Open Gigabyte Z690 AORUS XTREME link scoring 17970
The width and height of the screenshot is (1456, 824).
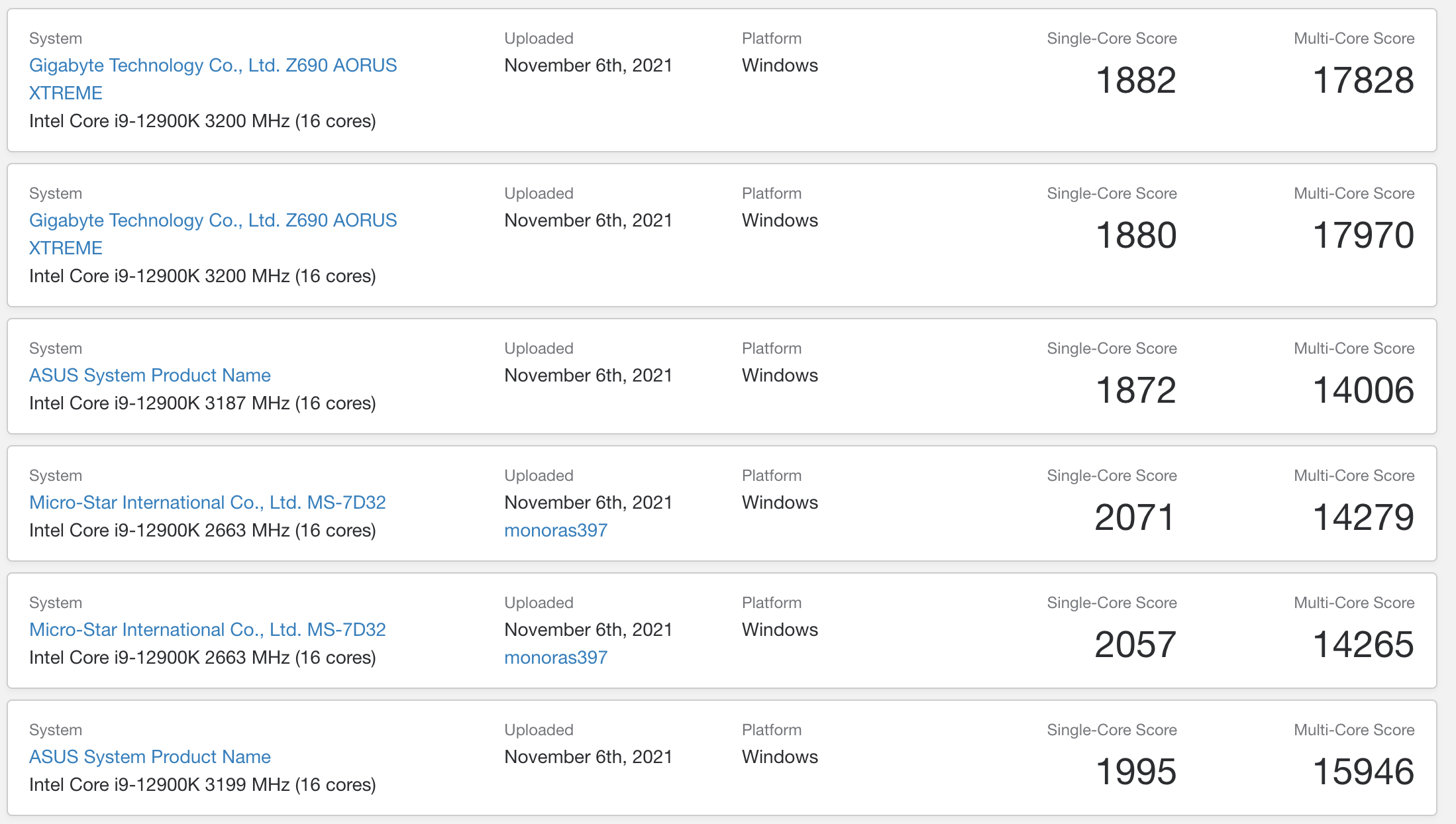213,221
